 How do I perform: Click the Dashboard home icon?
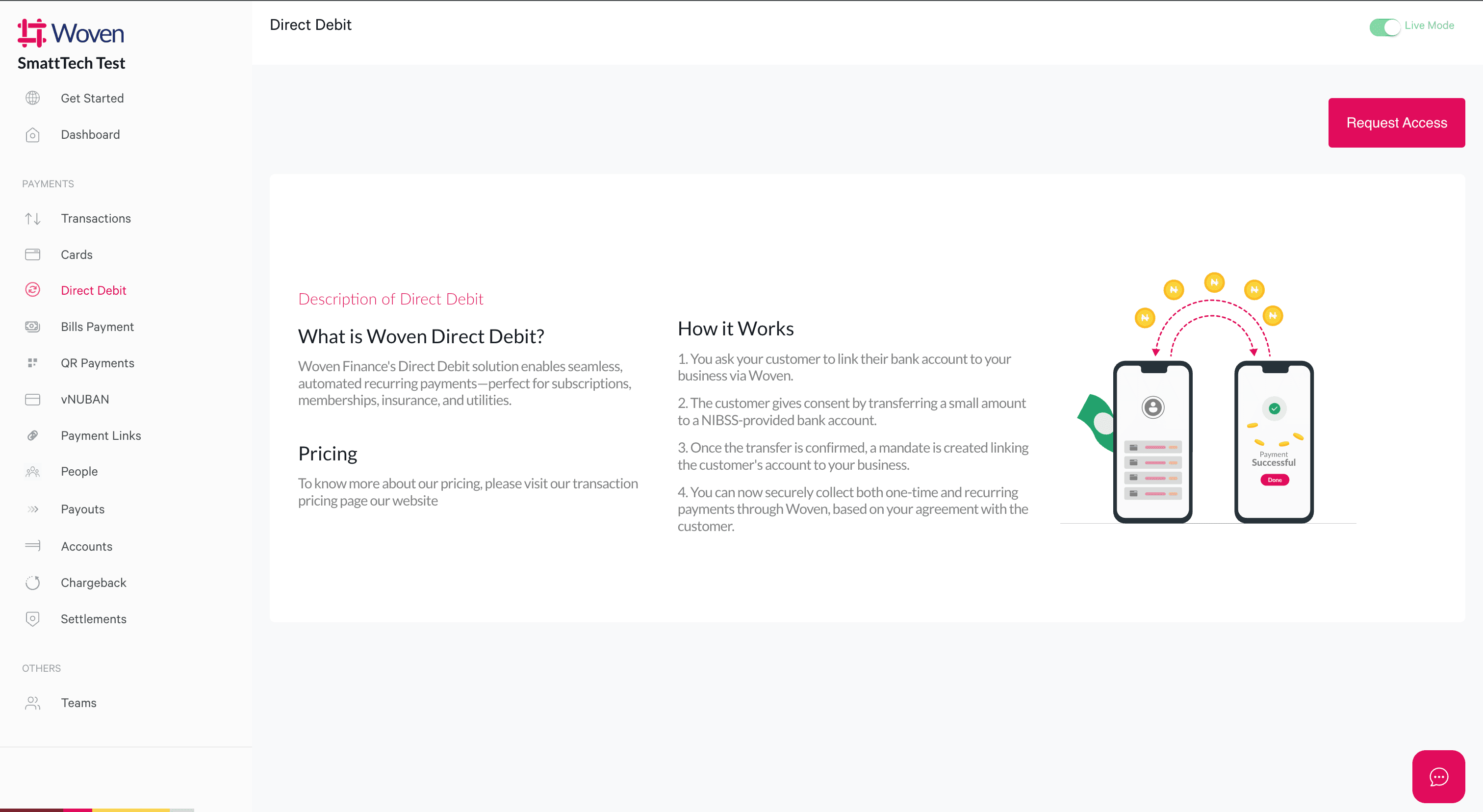point(33,135)
